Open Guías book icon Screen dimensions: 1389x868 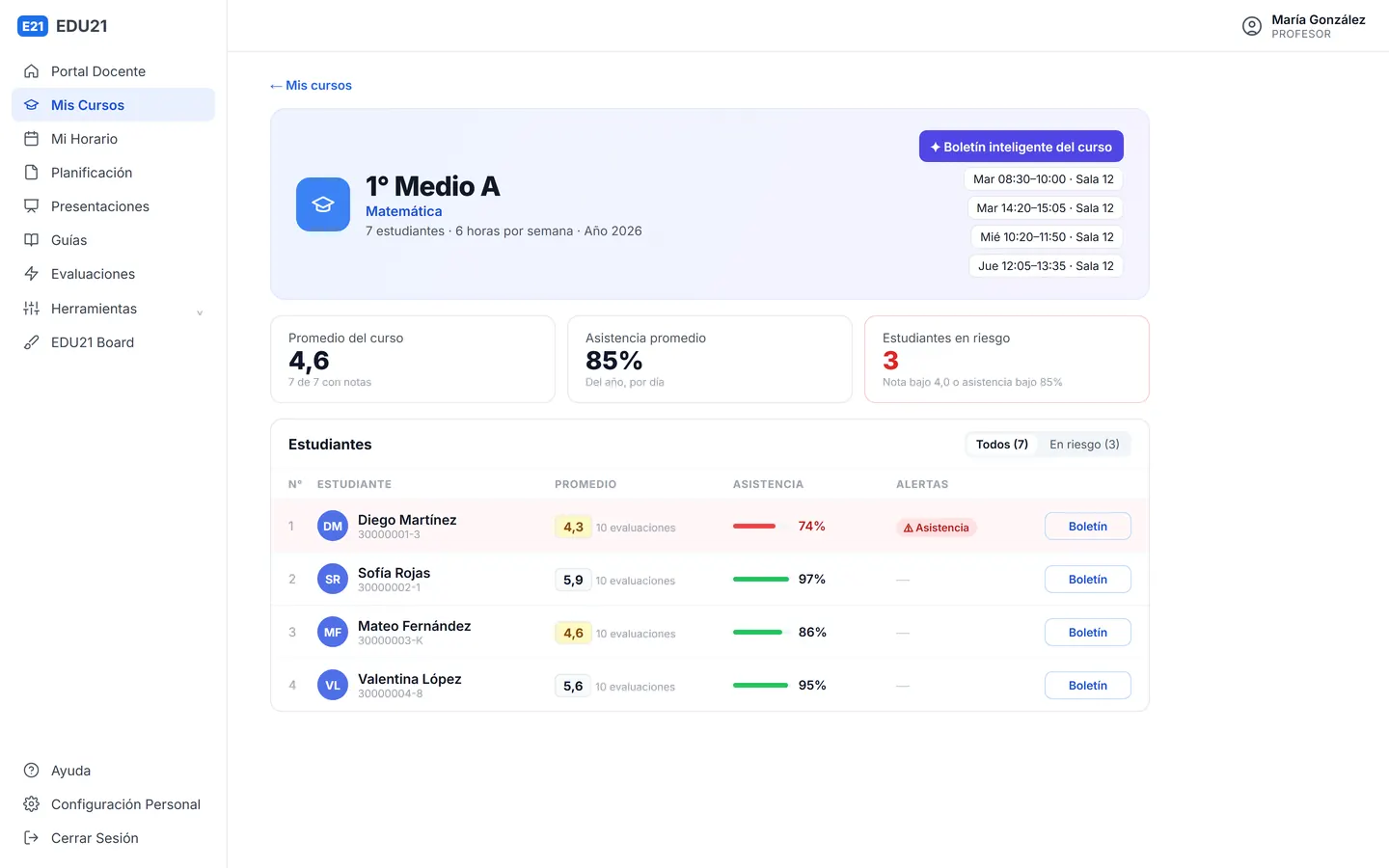[x=31, y=240]
